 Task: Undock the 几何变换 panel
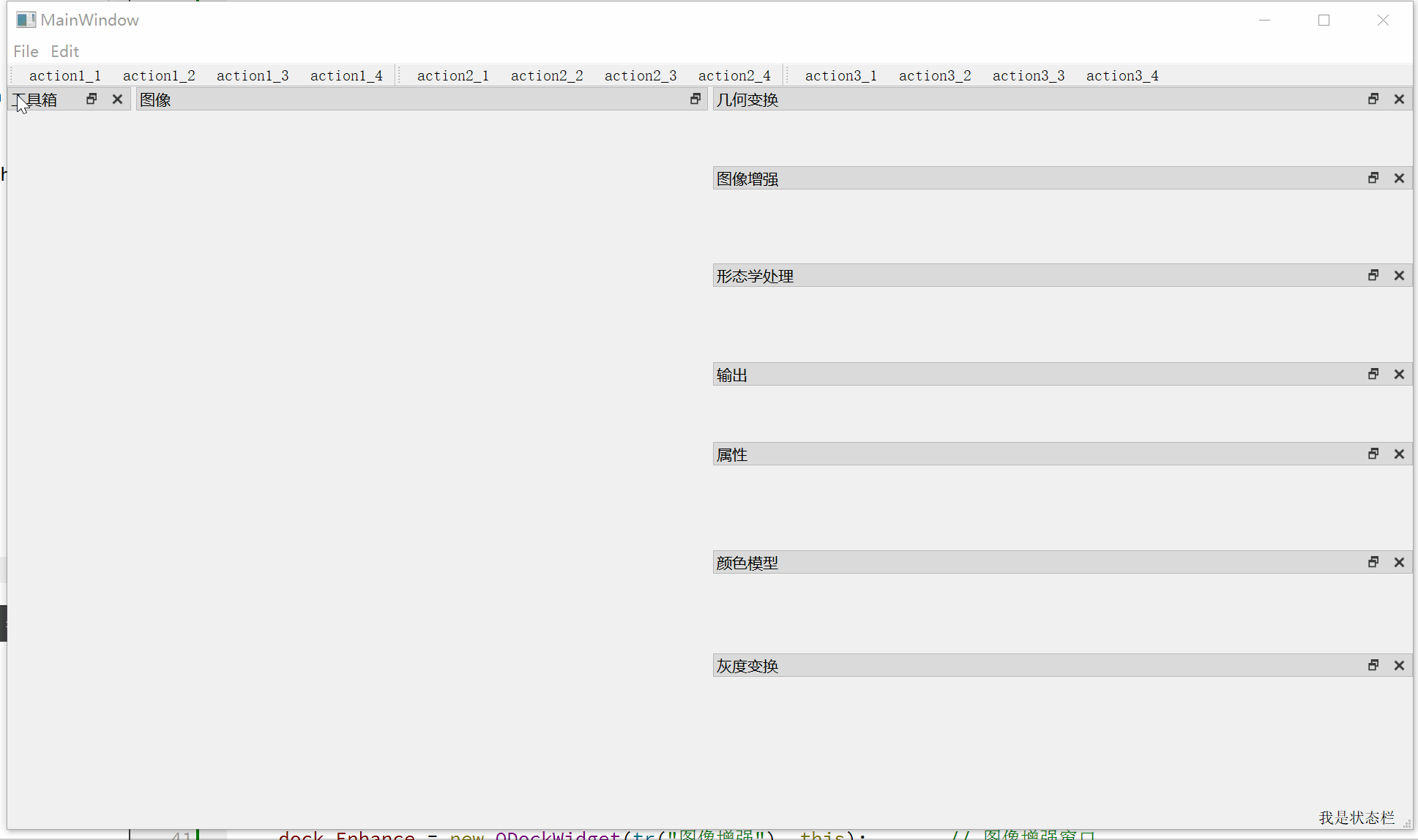point(1373,99)
